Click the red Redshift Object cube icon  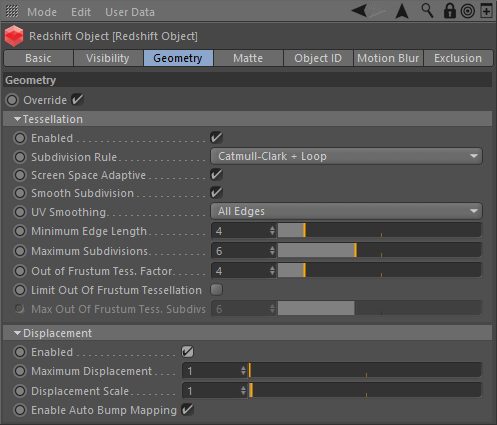coord(14,36)
